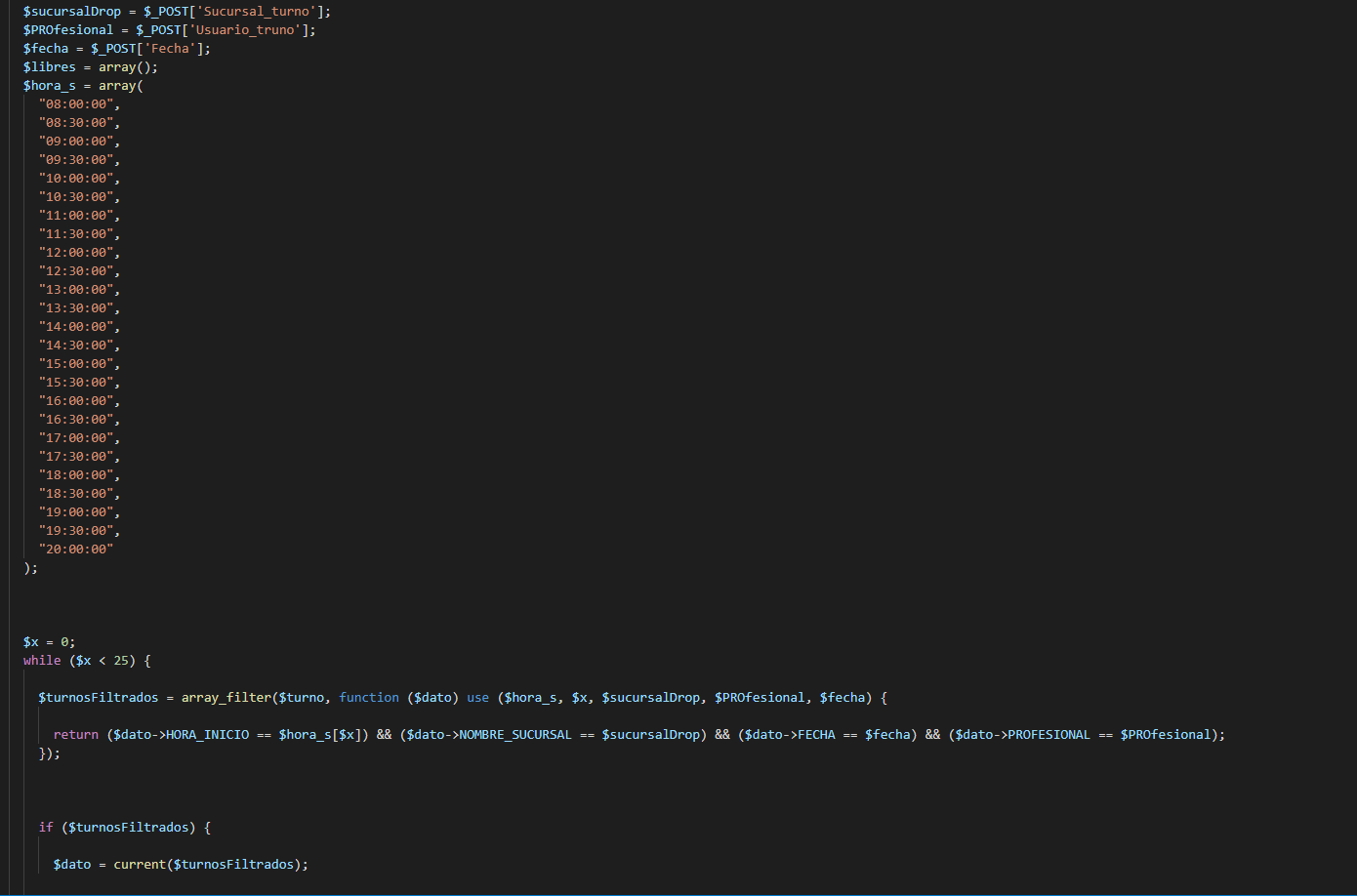1357x896 pixels.
Task: Click the $turnosFiltrados assignment variable
Action: pos(99,698)
